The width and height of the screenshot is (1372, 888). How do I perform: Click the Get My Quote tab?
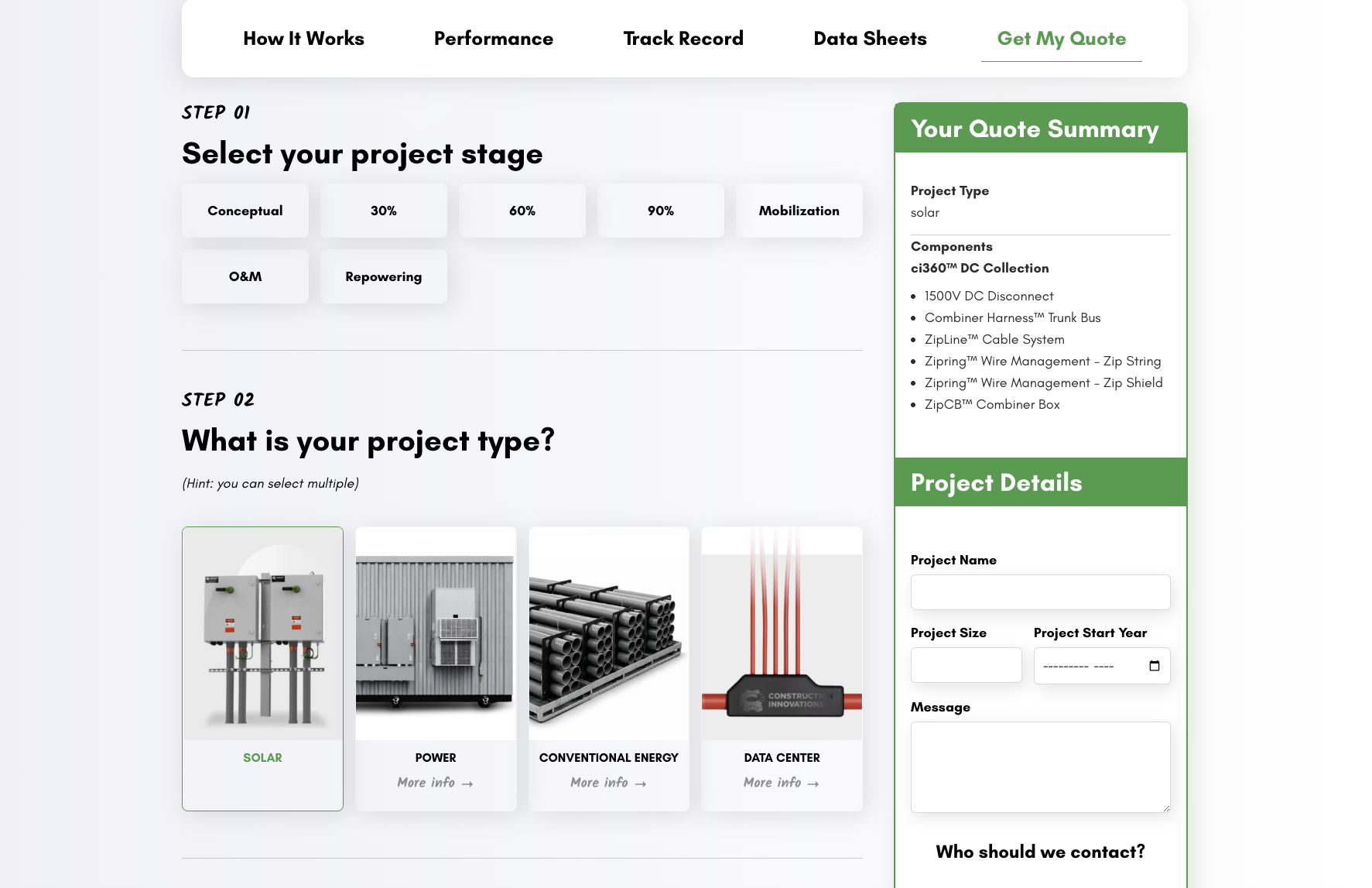pos(1061,39)
